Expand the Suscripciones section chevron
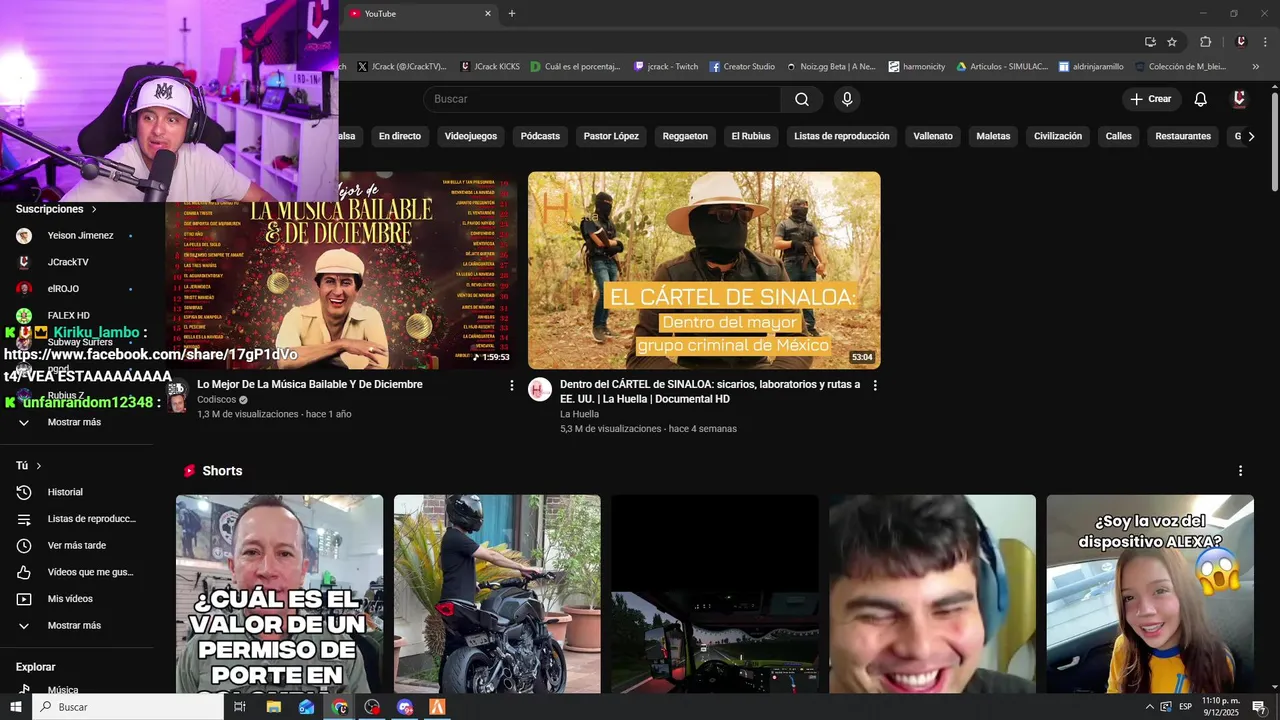1280x720 pixels. click(94, 210)
